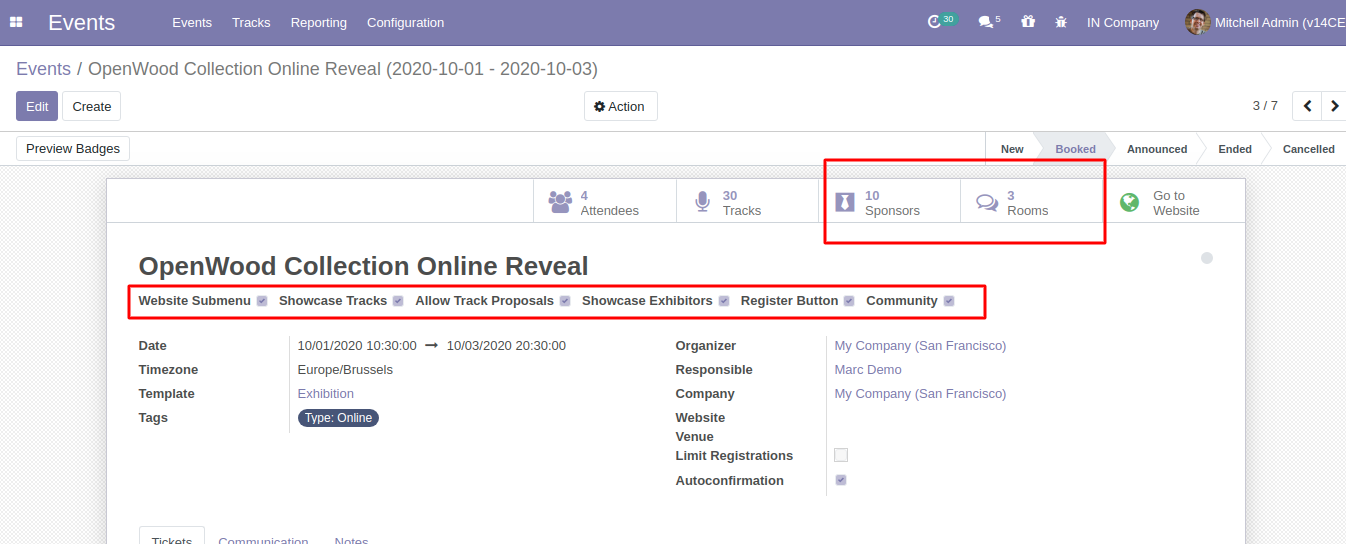Set stage to New
This screenshot has width=1346, height=544.
(x=1012, y=149)
